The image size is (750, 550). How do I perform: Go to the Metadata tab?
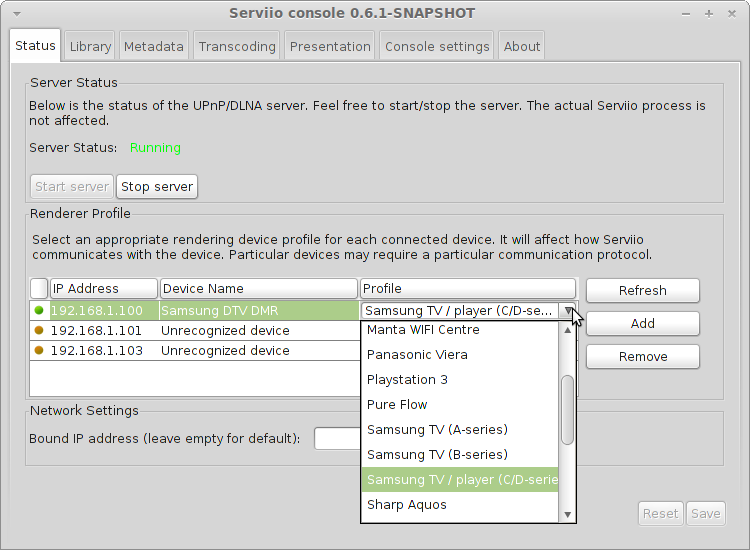point(154,46)
